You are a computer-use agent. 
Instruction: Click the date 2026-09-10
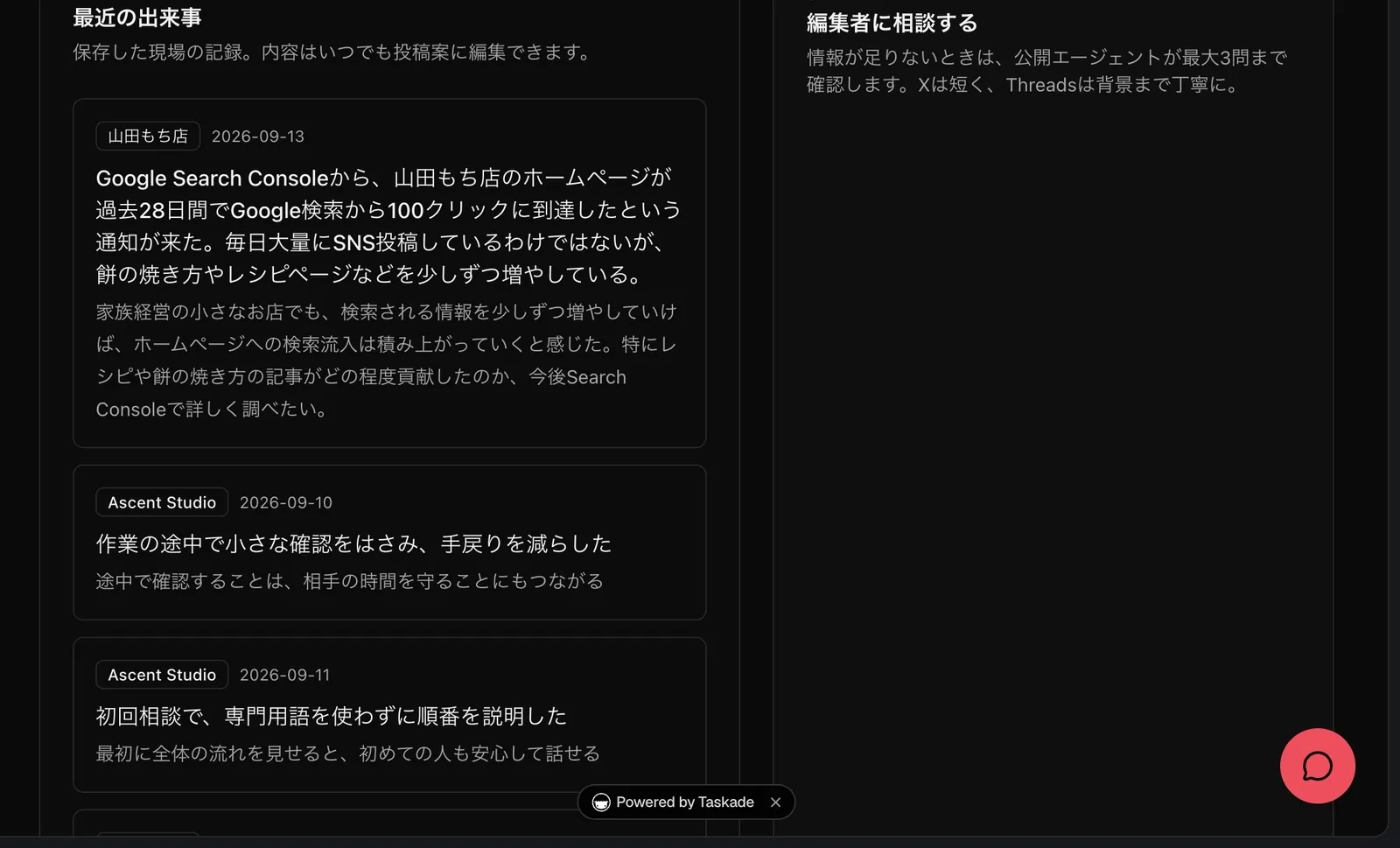pos(286,502)
